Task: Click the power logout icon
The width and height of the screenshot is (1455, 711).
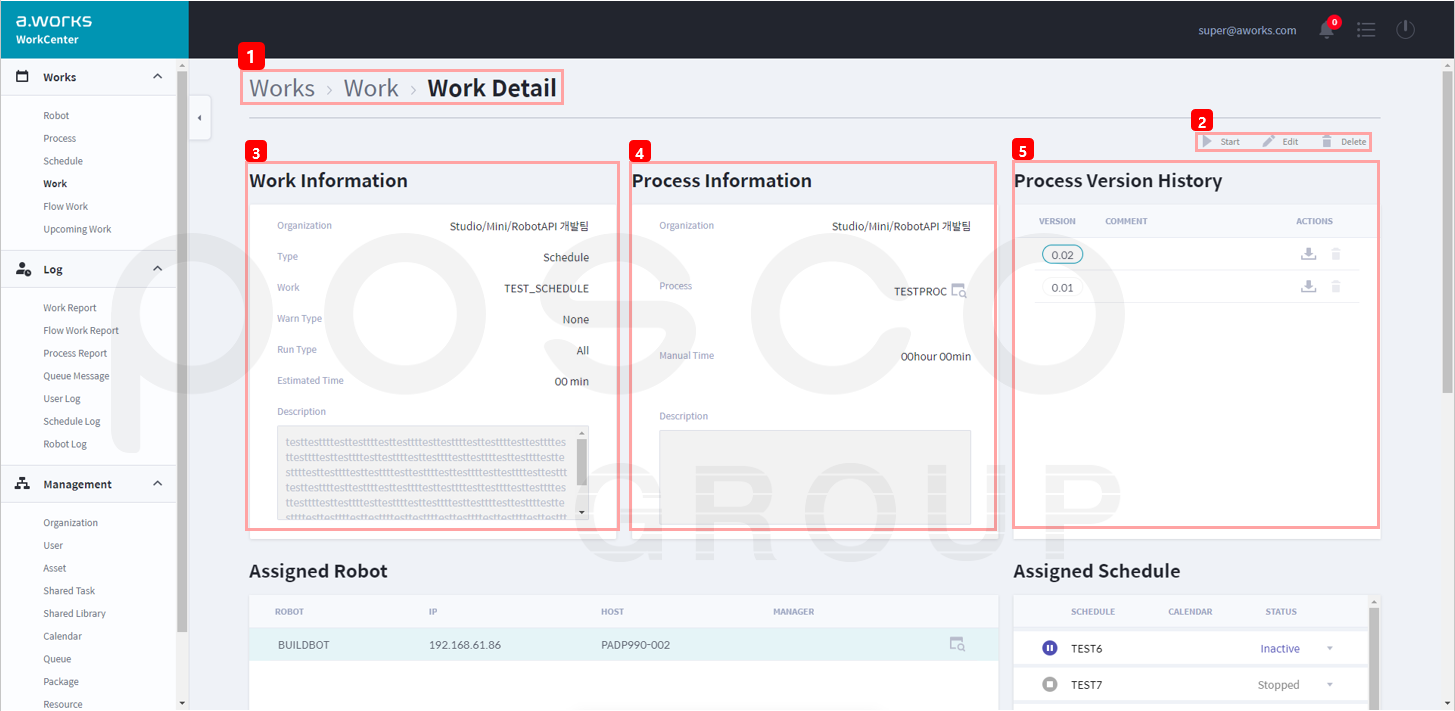Action: (1405, 29)
